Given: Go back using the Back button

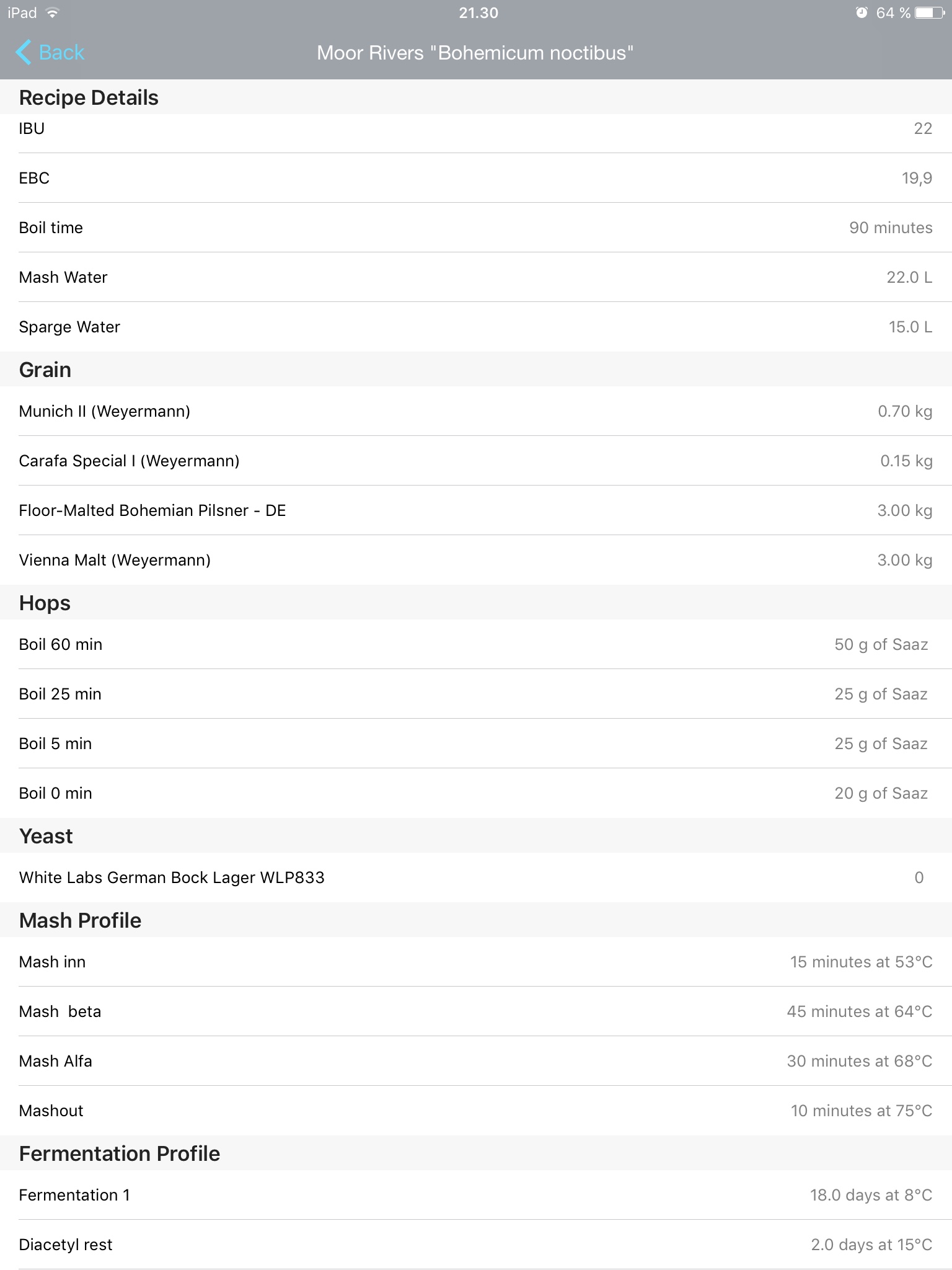Looking at the screenshot, I should 50,53.
